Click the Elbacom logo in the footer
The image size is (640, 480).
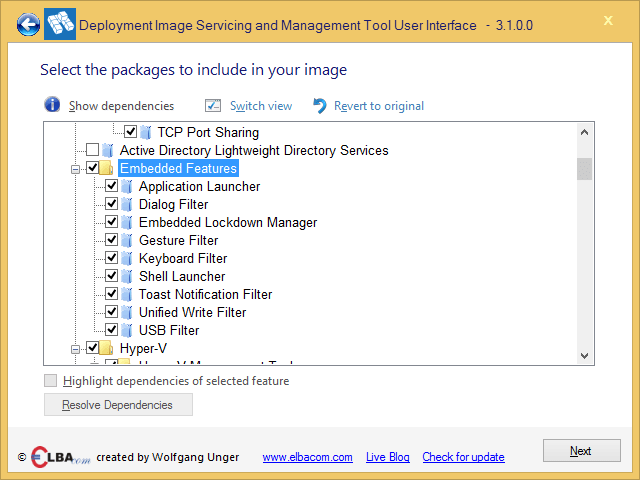pos(60,457)
